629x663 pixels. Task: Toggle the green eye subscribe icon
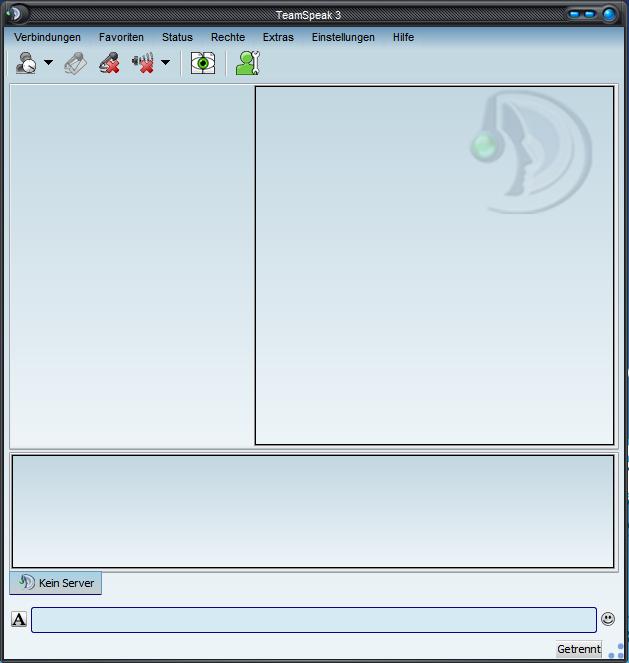pyautogui.click(x=203, y=63)
